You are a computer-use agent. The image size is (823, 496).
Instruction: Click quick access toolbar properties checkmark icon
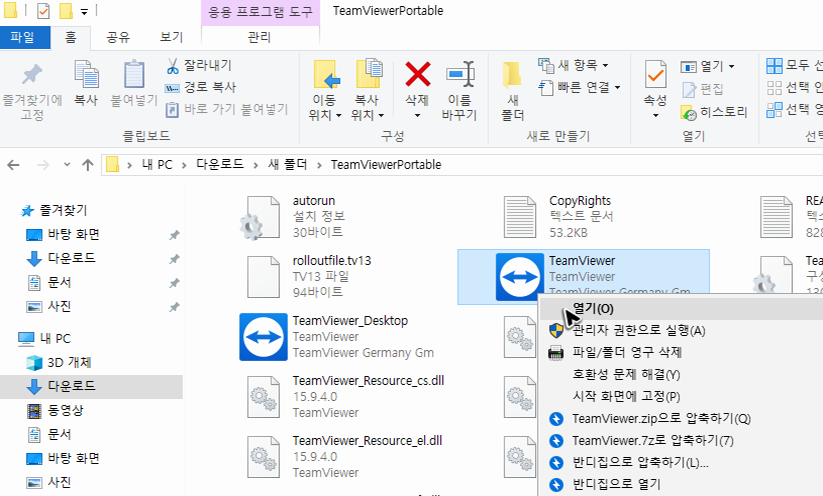[x=44, y=10]
